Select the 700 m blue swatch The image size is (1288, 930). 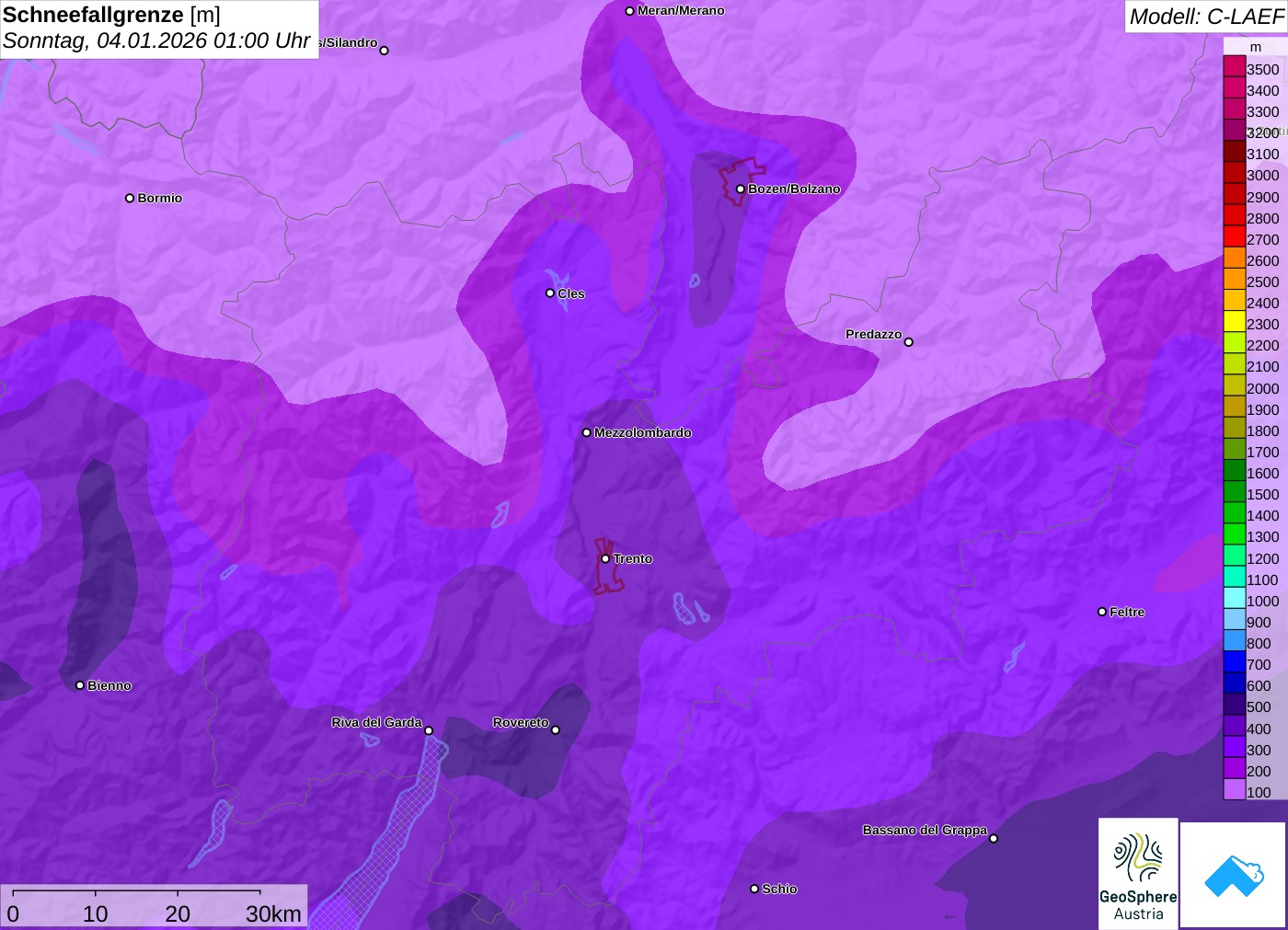coord(1234,661)
